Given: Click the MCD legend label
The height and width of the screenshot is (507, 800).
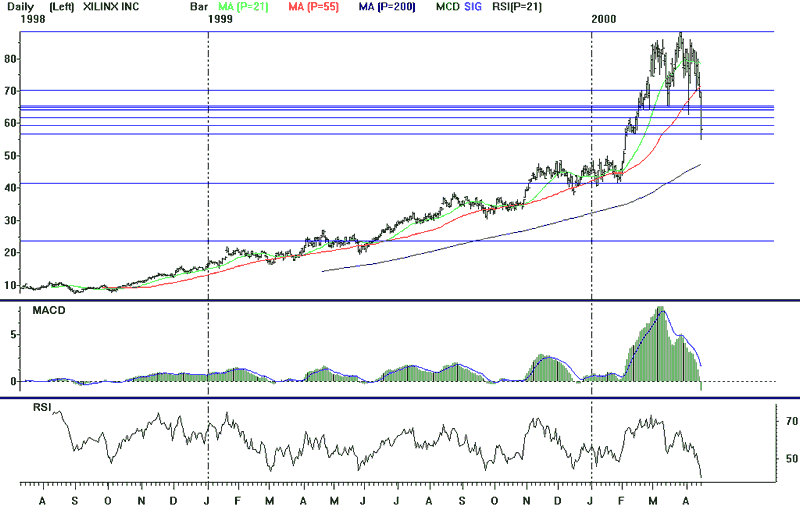Looking at the screenshot, I should (x=447, y=7).
